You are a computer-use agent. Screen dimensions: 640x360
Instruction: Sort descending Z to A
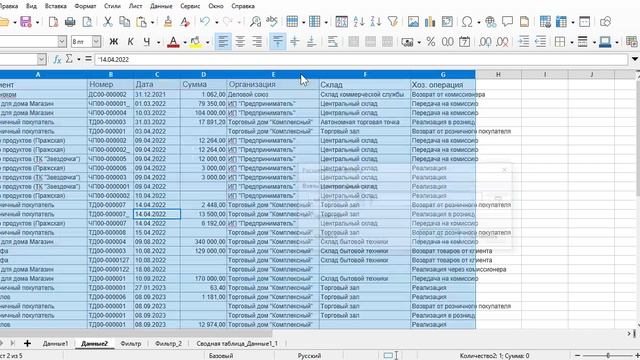376,22
